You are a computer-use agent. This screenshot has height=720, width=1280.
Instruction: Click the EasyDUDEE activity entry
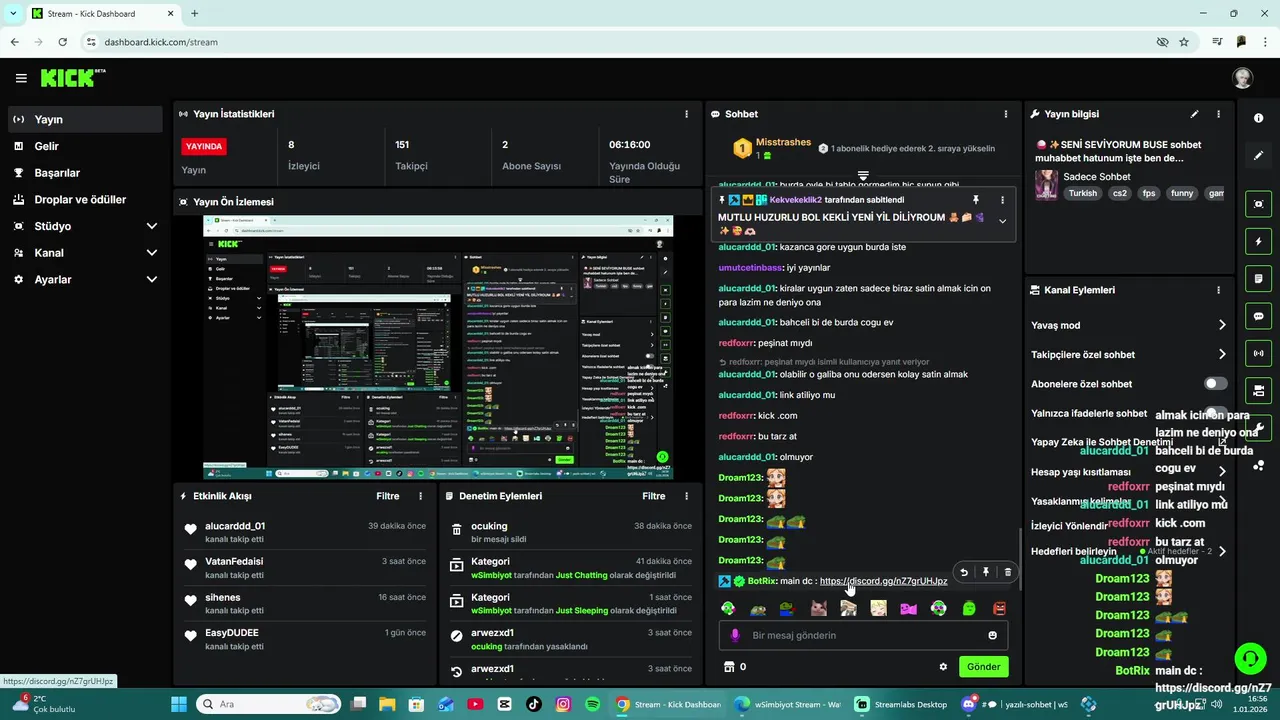[305, 639]
